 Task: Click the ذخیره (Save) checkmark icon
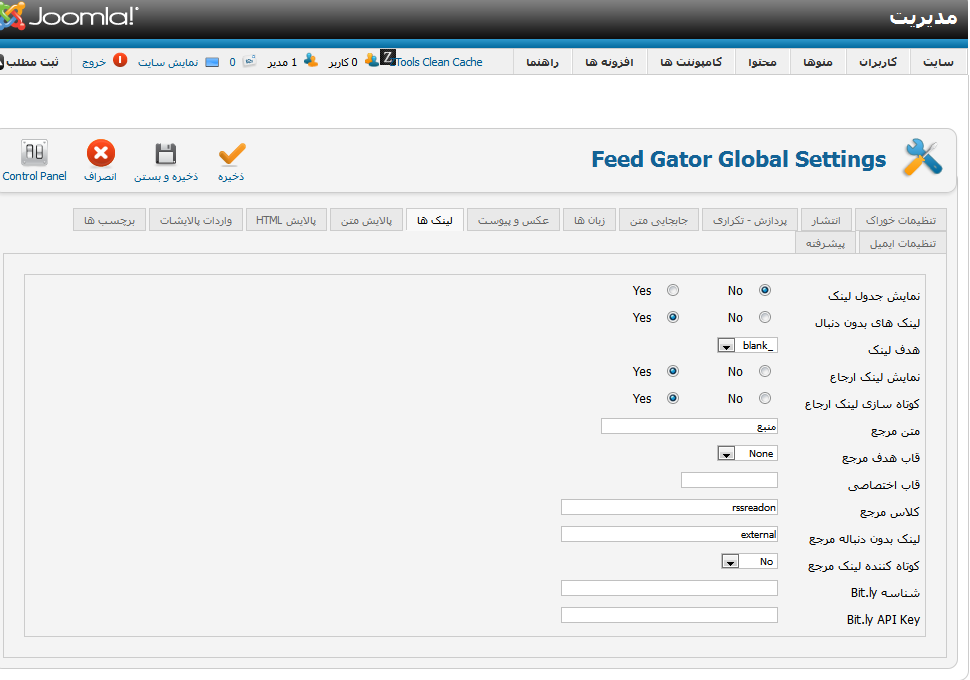[232, 154]
